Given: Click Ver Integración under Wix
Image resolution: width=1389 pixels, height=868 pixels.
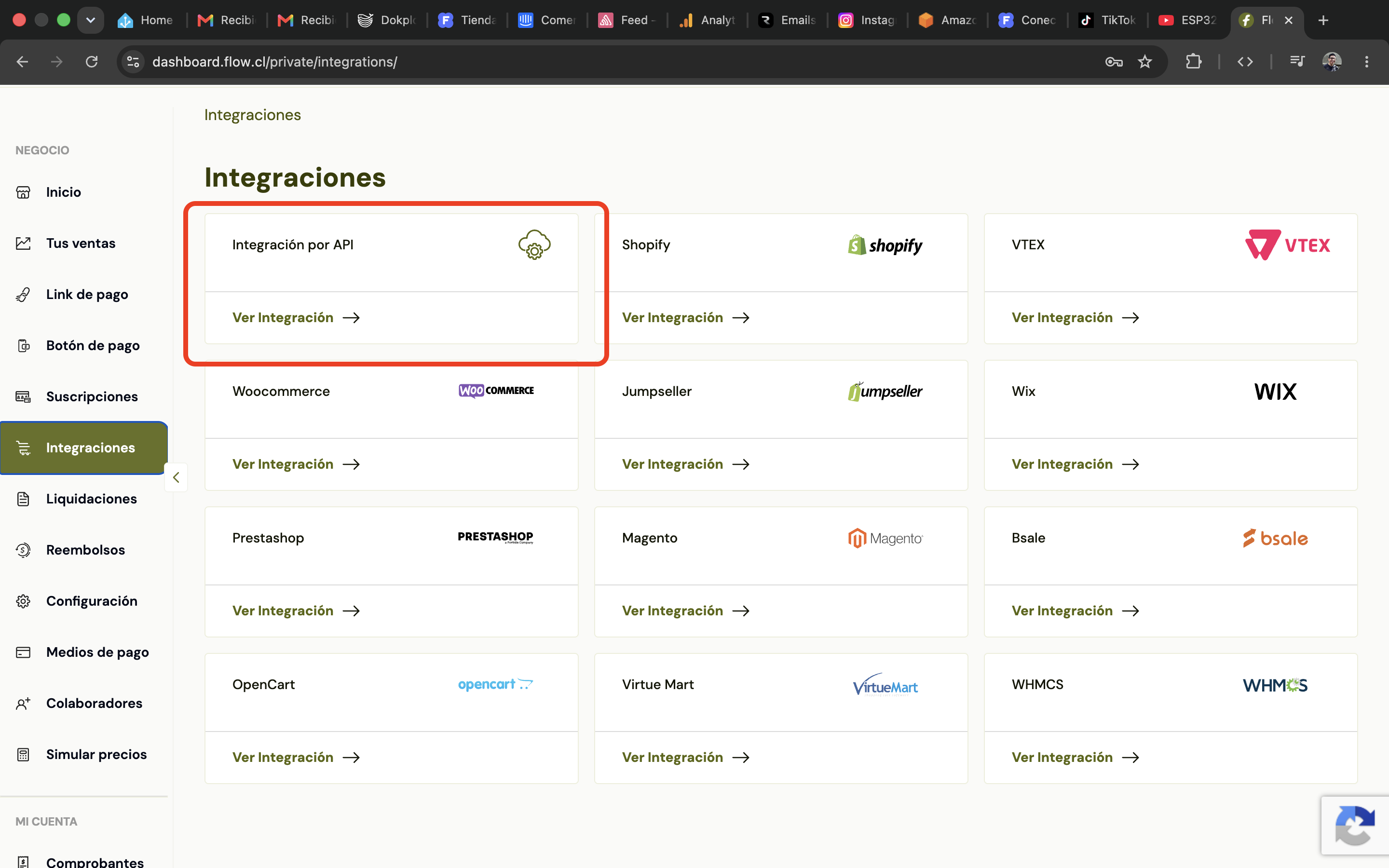Looking at the screenshot, I should pyautogui.click(x=1075, y=464).
